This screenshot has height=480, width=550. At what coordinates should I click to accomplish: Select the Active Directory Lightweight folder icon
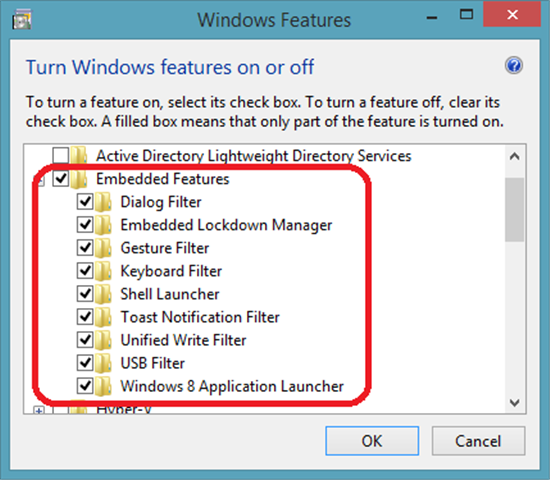click(79, 155)
